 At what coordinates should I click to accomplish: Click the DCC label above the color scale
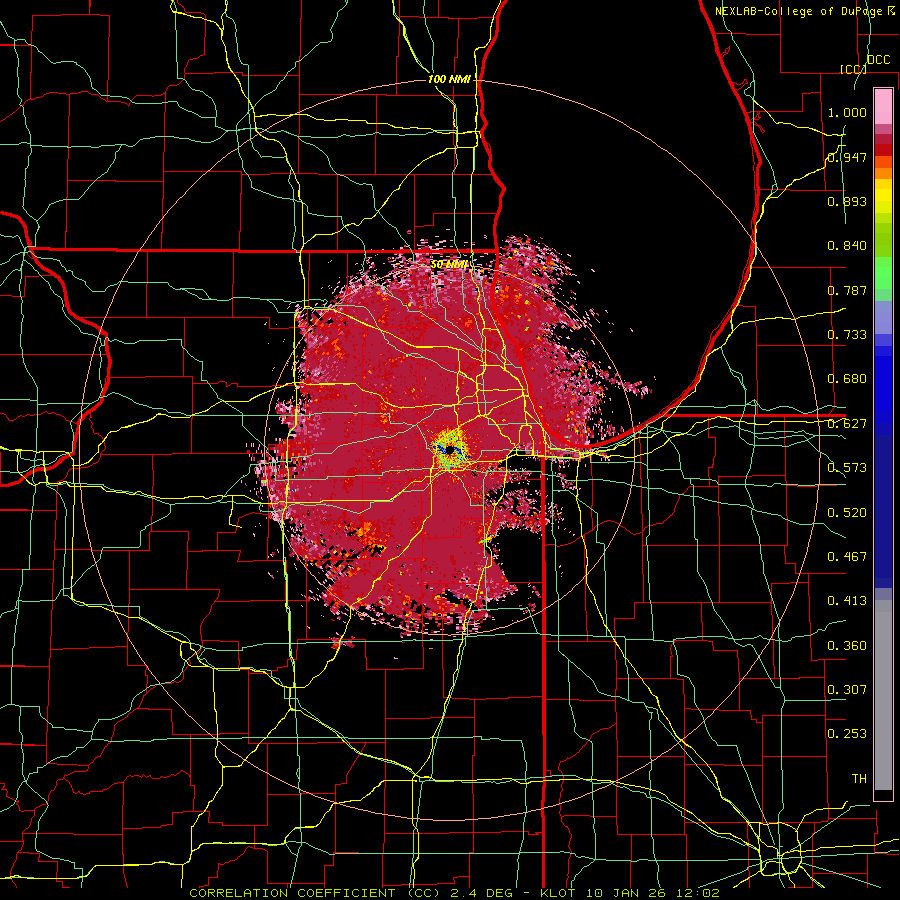pos(878,59)
